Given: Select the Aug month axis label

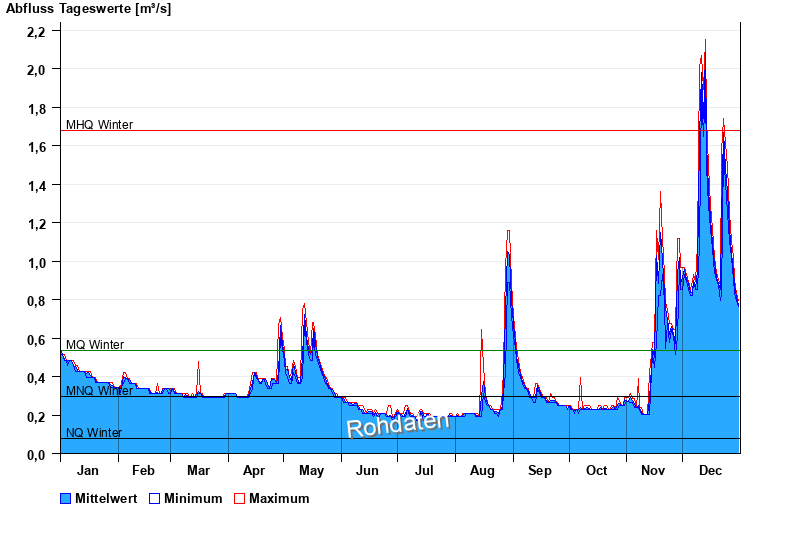Looking at the screenshot, I should tap(482, 471).
